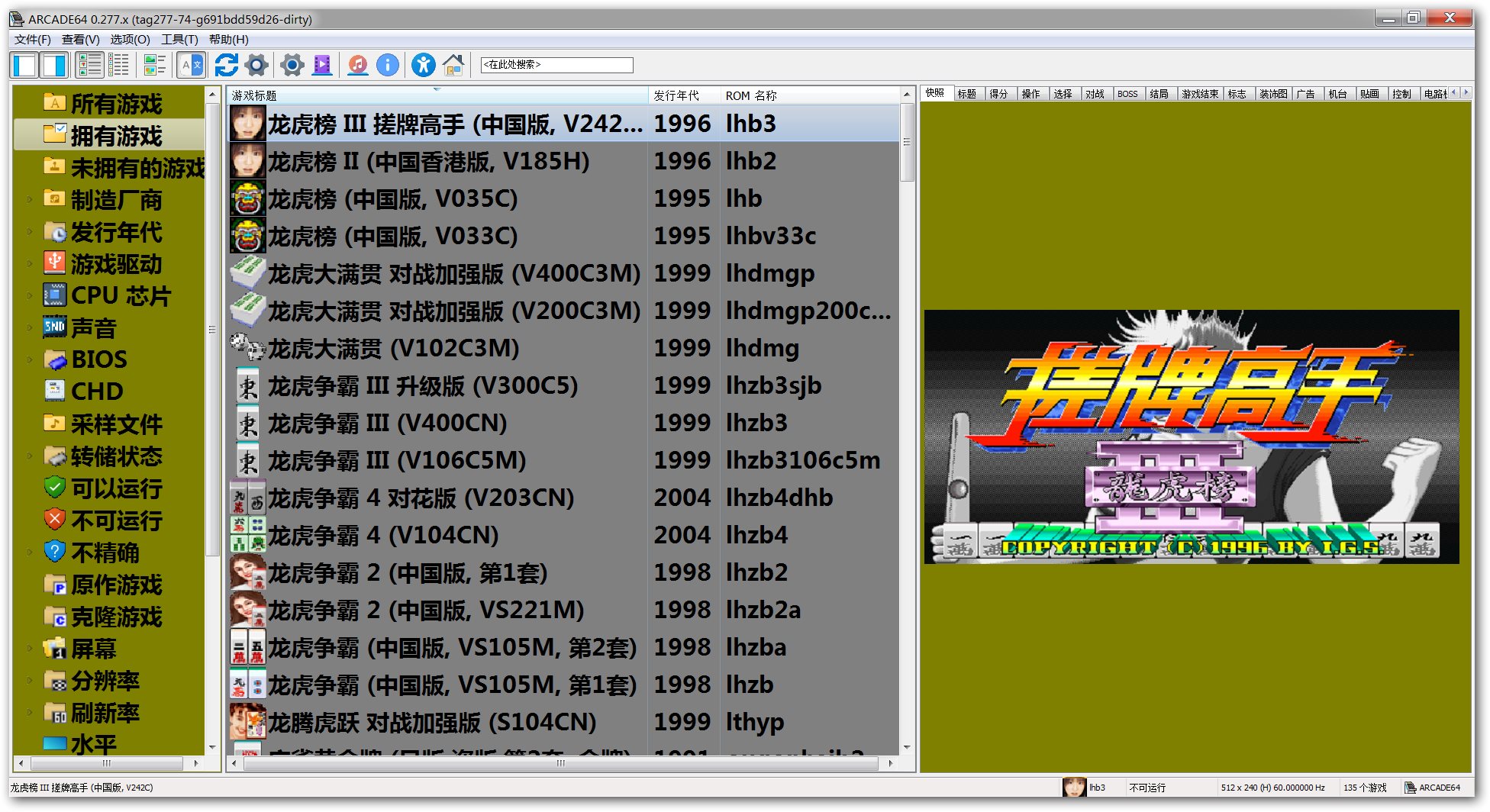The image size is (1490, 812).
Task: Switch to the 得分 tab
Action: [998, 94]
